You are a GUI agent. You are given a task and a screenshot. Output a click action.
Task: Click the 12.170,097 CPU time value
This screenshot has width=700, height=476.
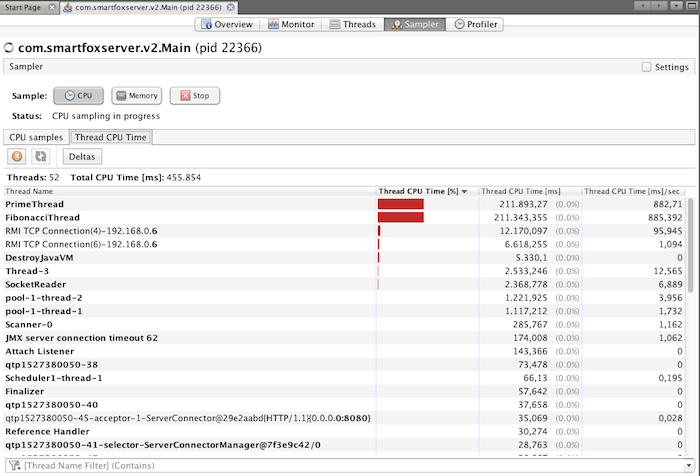pos(523,231)
